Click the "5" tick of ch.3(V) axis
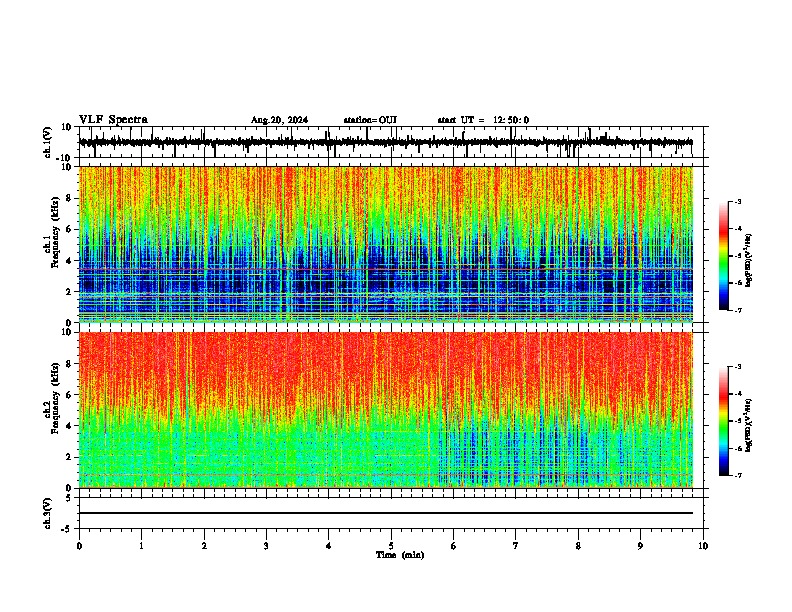The image size is (792, 612). click(69, 498)
